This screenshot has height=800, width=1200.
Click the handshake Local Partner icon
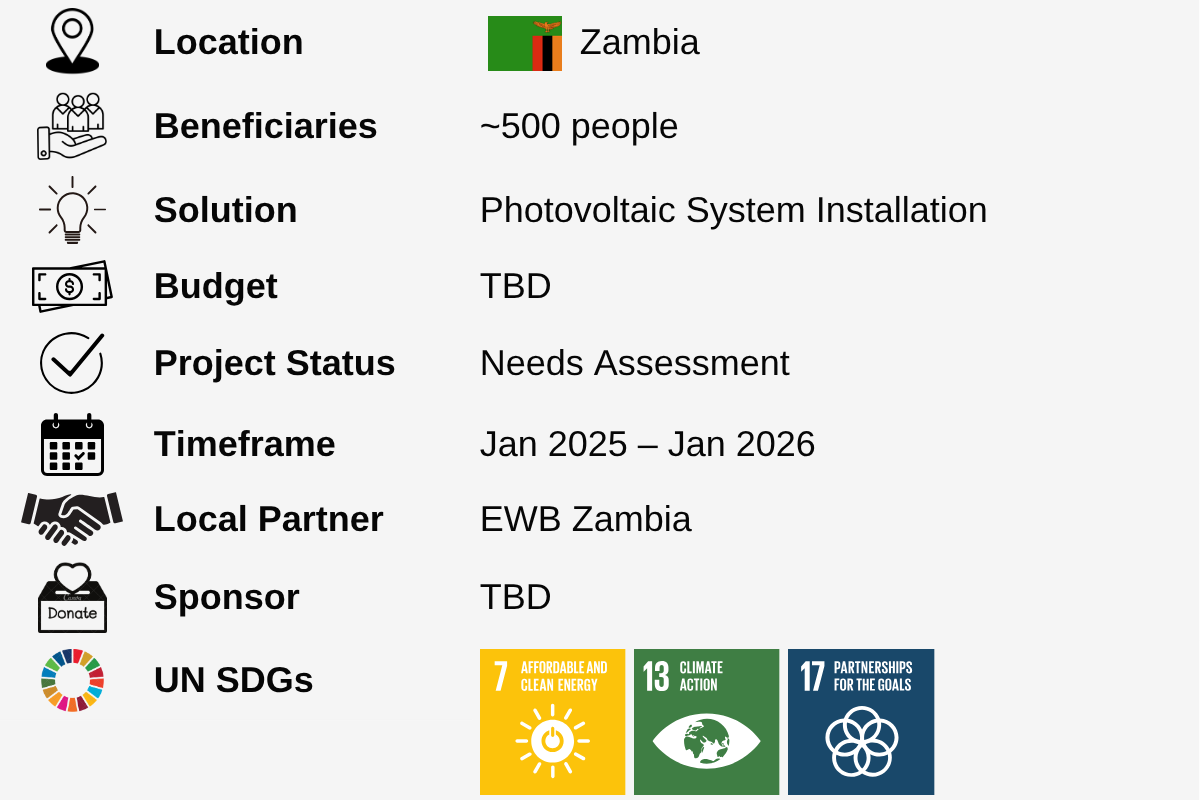point(72,518)
